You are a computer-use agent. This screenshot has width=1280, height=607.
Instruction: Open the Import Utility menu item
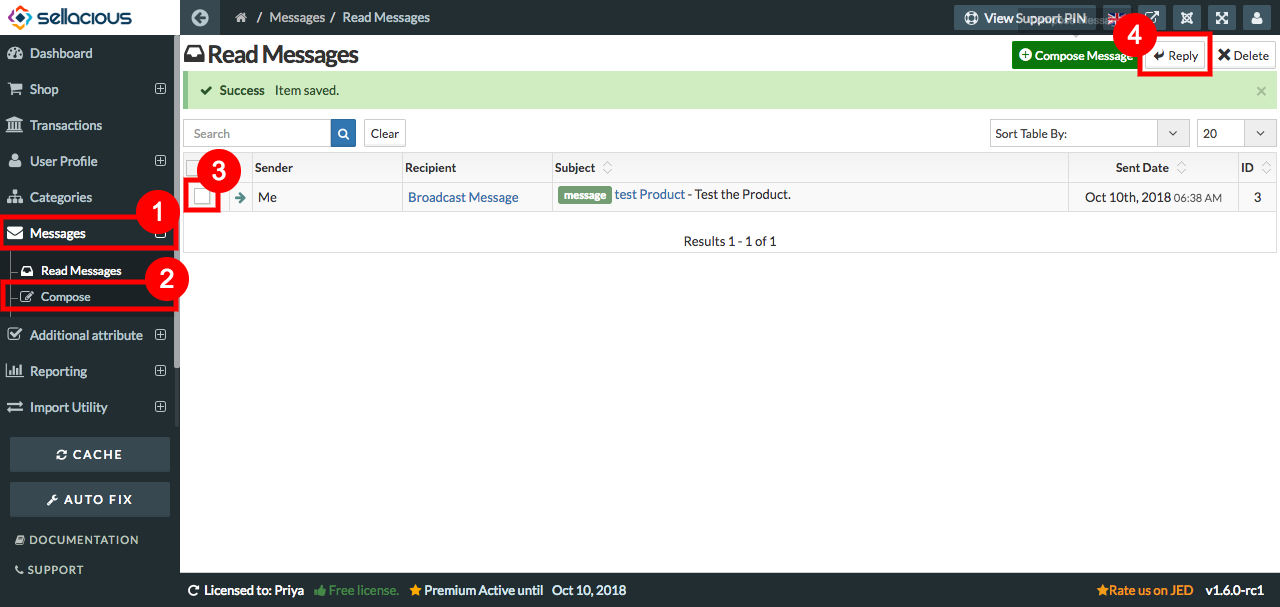pos(69,407)
